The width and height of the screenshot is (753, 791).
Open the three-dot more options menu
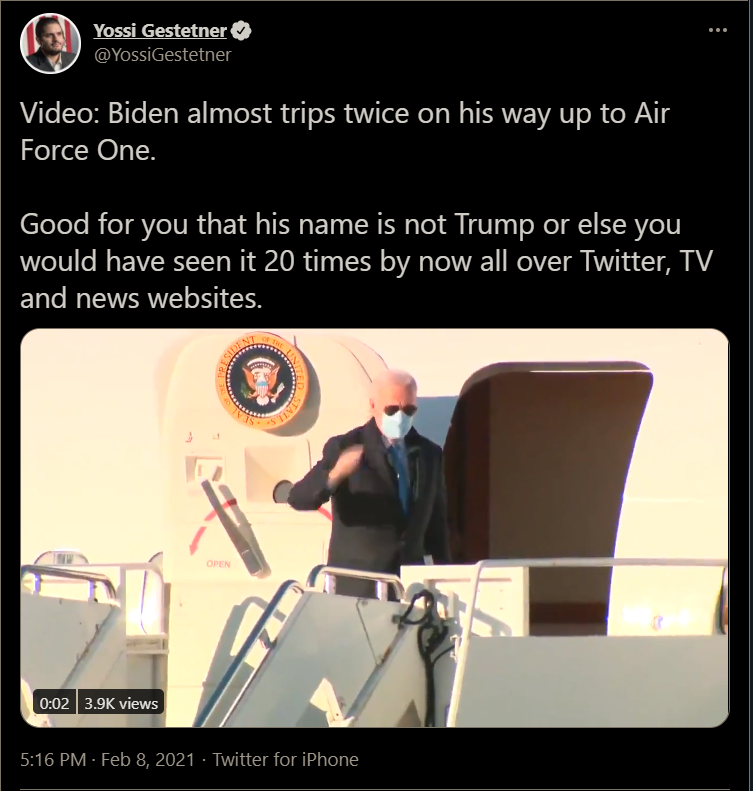(718, 30)
